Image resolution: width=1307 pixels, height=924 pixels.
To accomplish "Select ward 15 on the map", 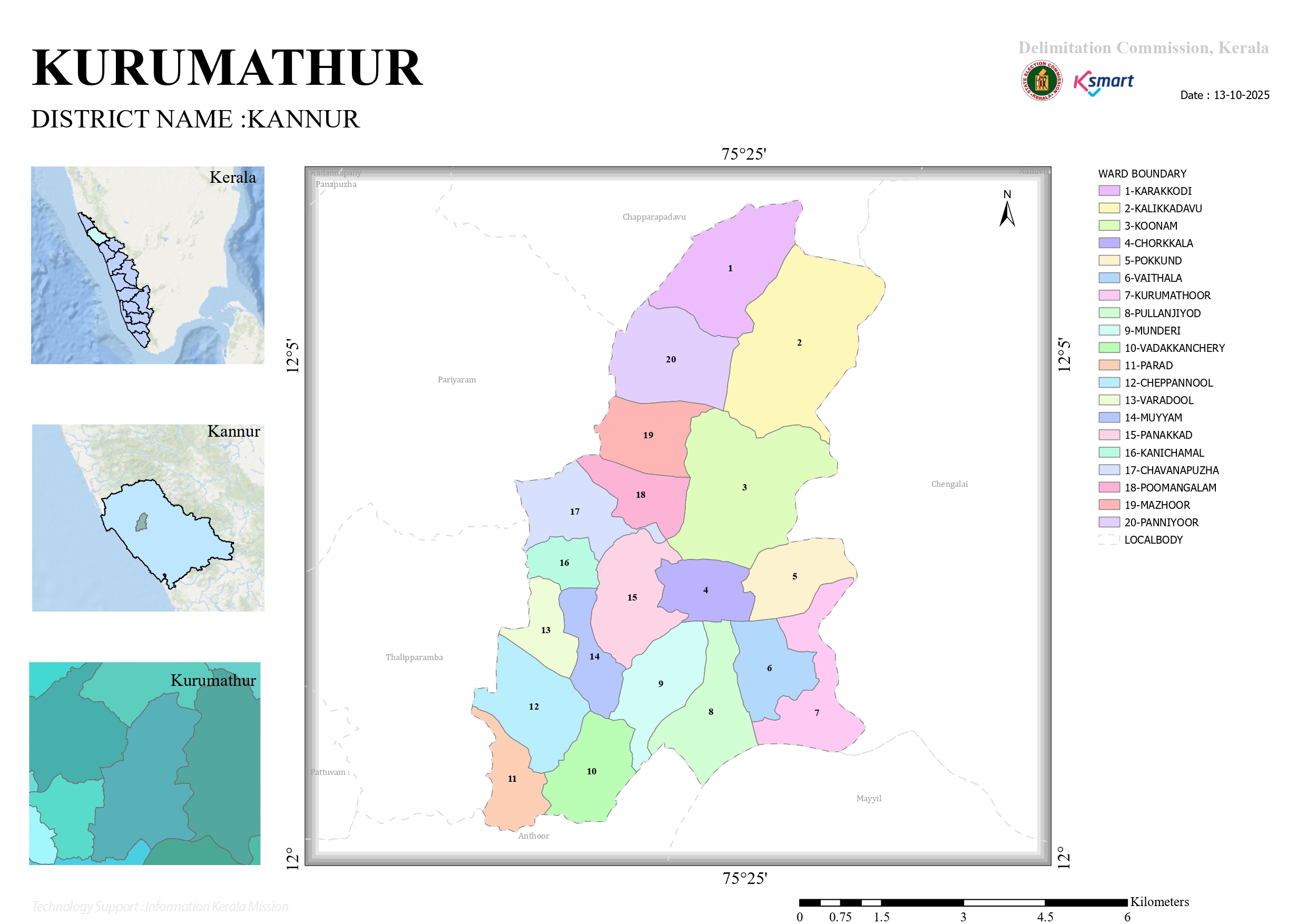I will point(632,598).
